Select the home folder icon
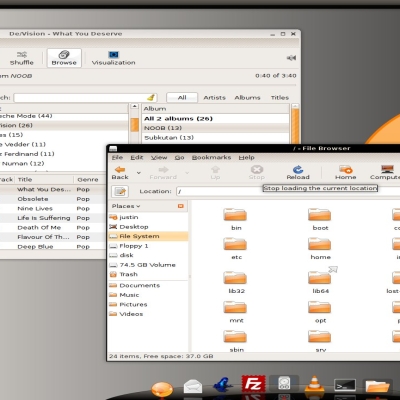The width and height of the screenshot is (400, 400). click(x=319, y=244)
